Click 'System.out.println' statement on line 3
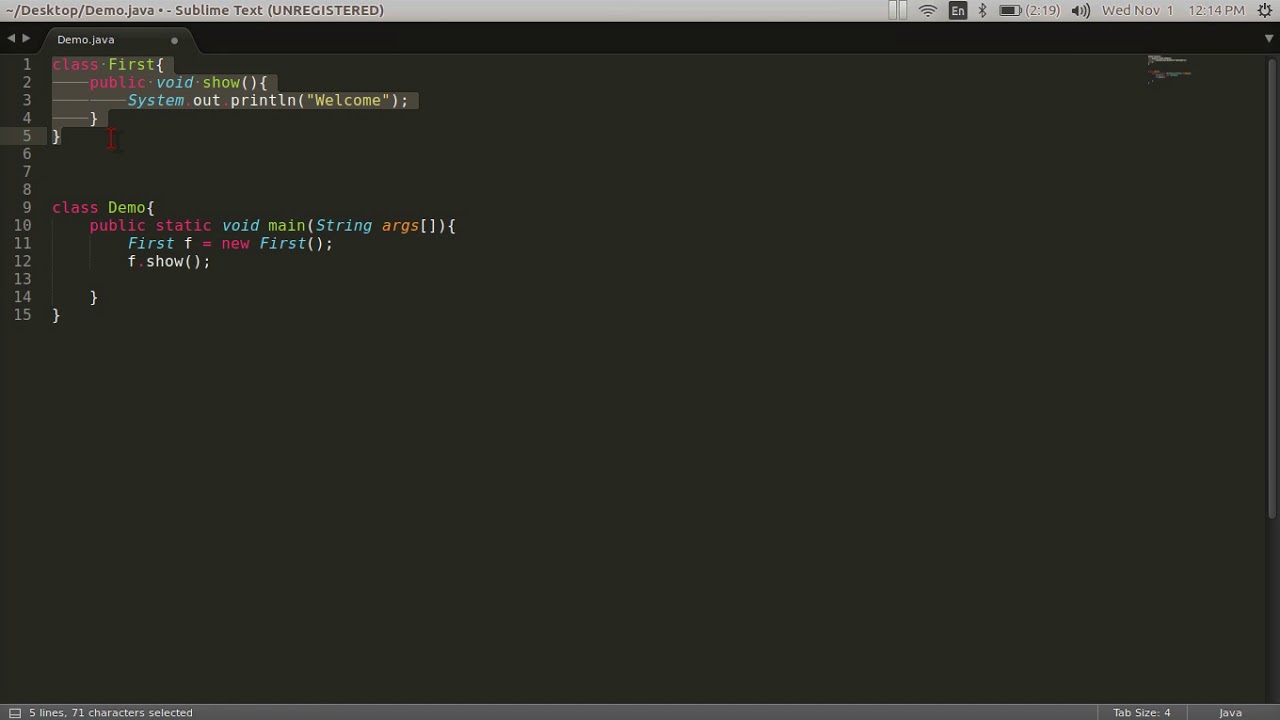Viewport: 1280px width, 720px height. coord(212,100)
